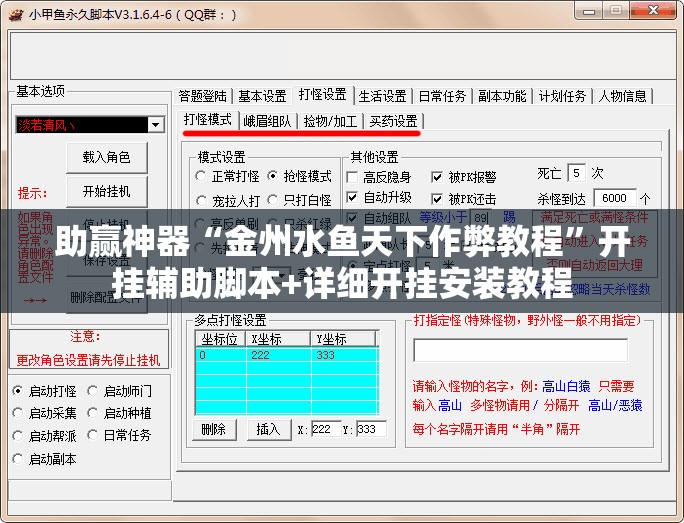The image size is (684, 523).
Task: Click the X coordinate input field
Action: [x=326, y=429]
